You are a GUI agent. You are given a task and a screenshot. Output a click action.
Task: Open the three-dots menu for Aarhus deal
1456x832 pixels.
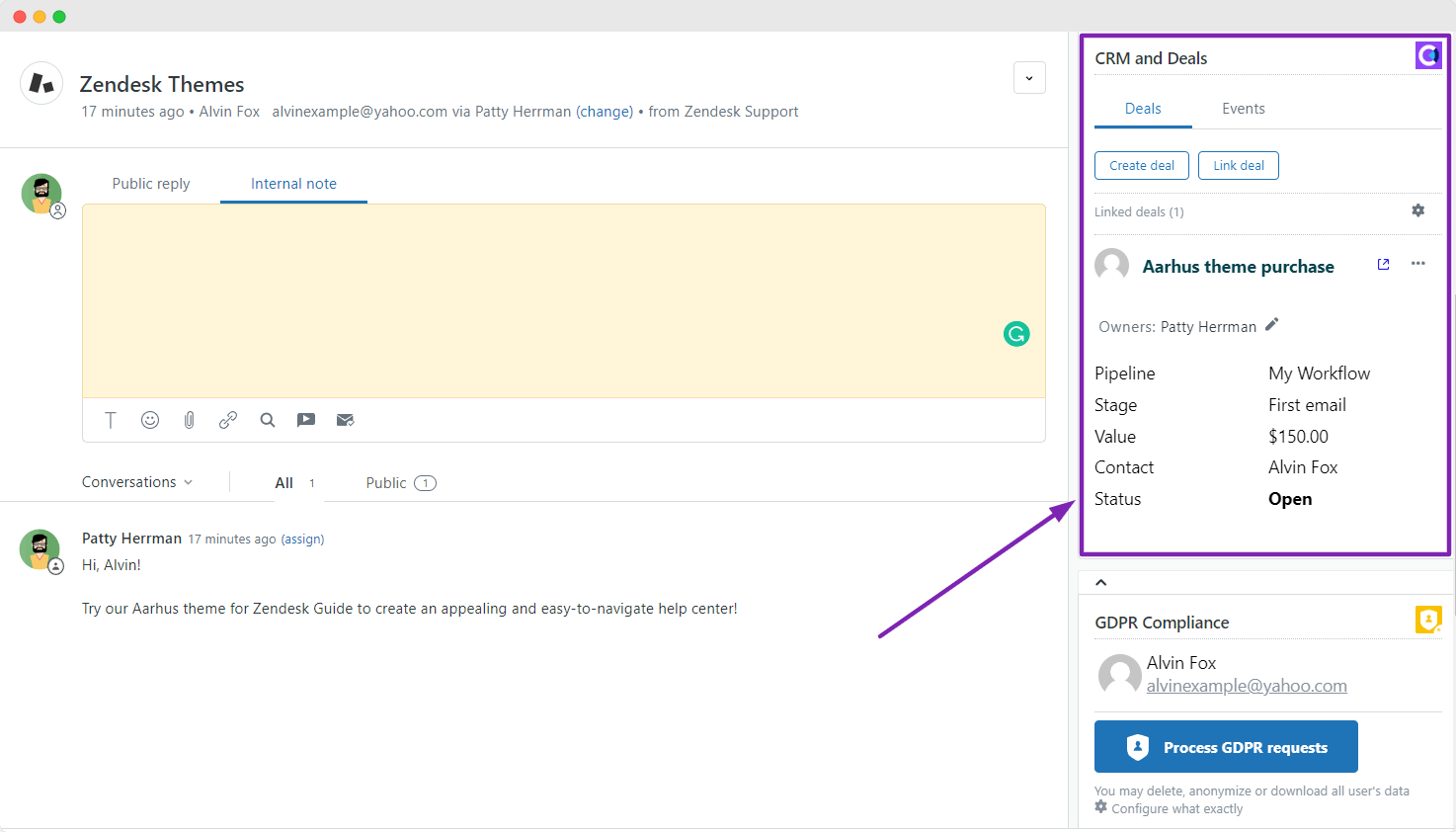pos(1418,264)
